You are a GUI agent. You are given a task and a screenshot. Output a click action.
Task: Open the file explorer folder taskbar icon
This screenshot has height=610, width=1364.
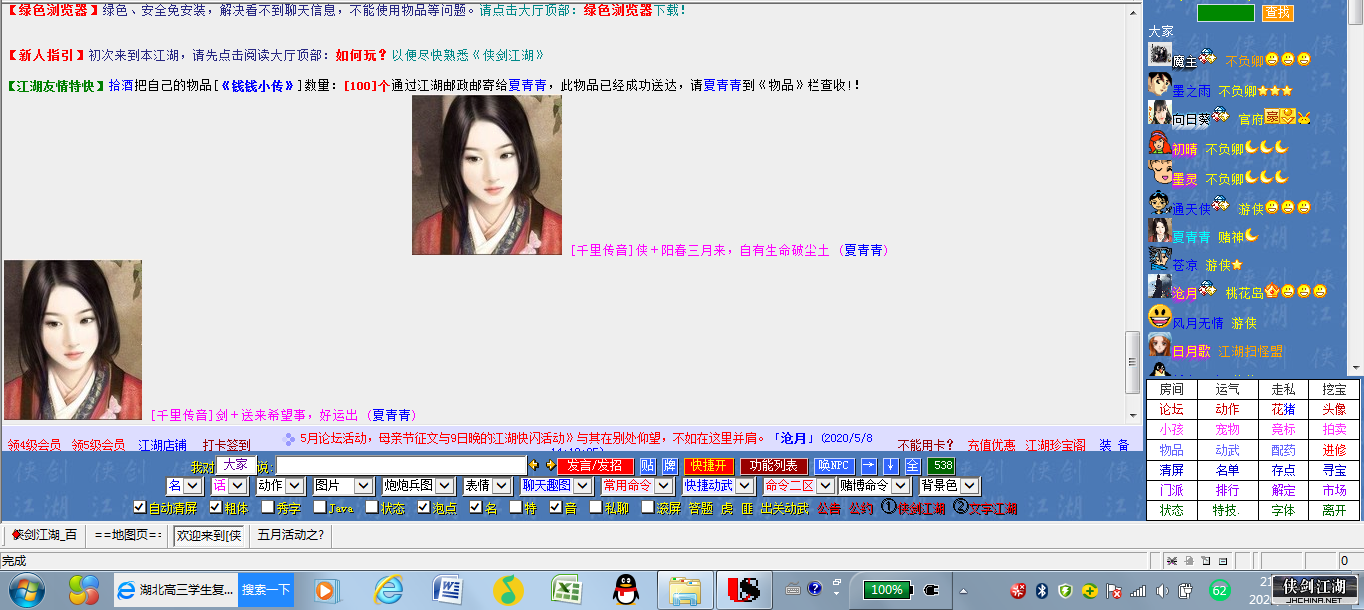click(x=684, y=590)
